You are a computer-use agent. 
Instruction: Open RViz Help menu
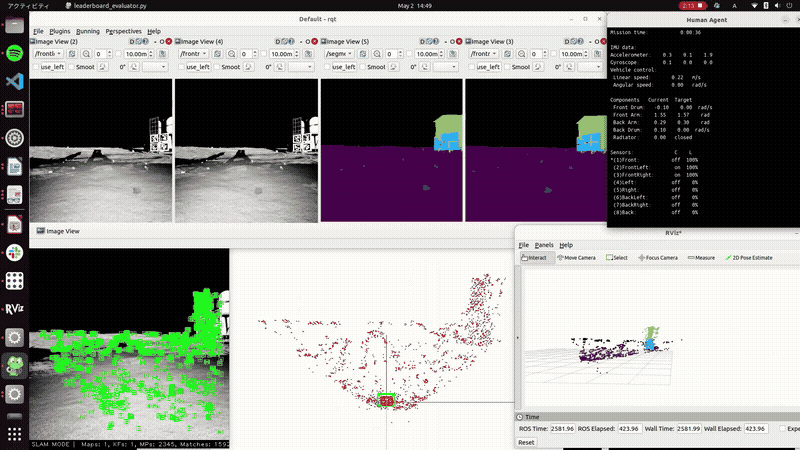pos(566,245)
